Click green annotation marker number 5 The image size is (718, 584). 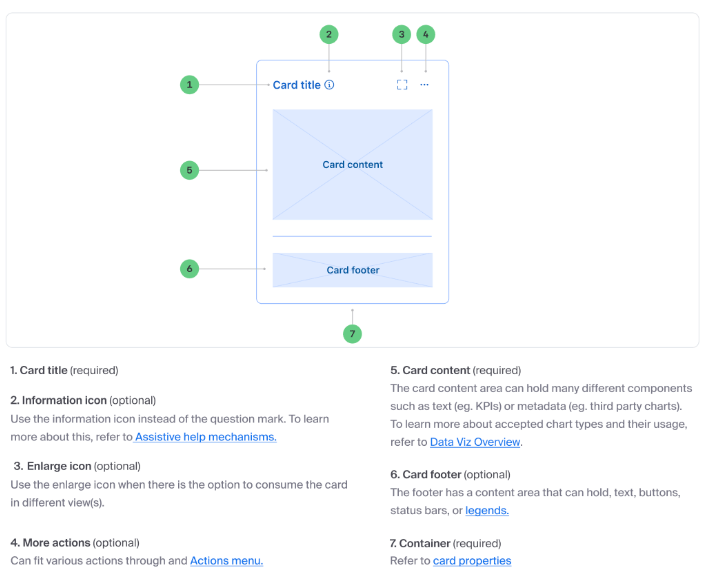pyautogui.click(x=190, y=170)
